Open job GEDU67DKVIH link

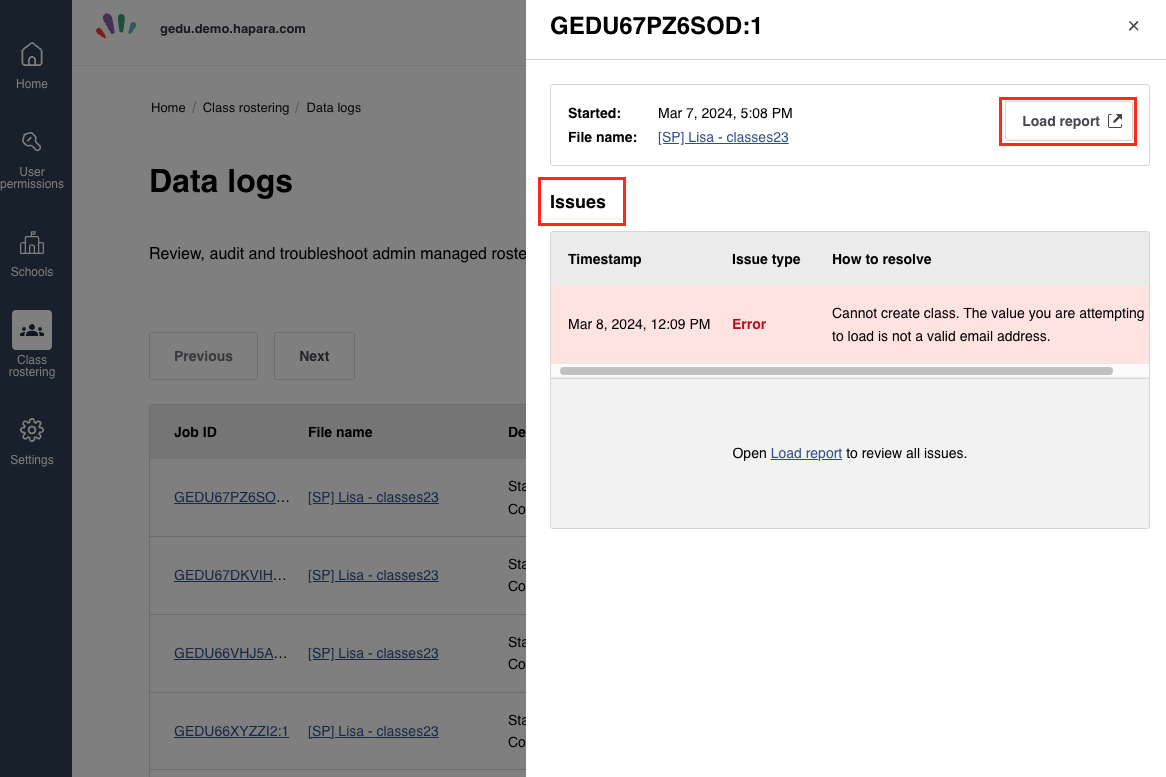231,575
